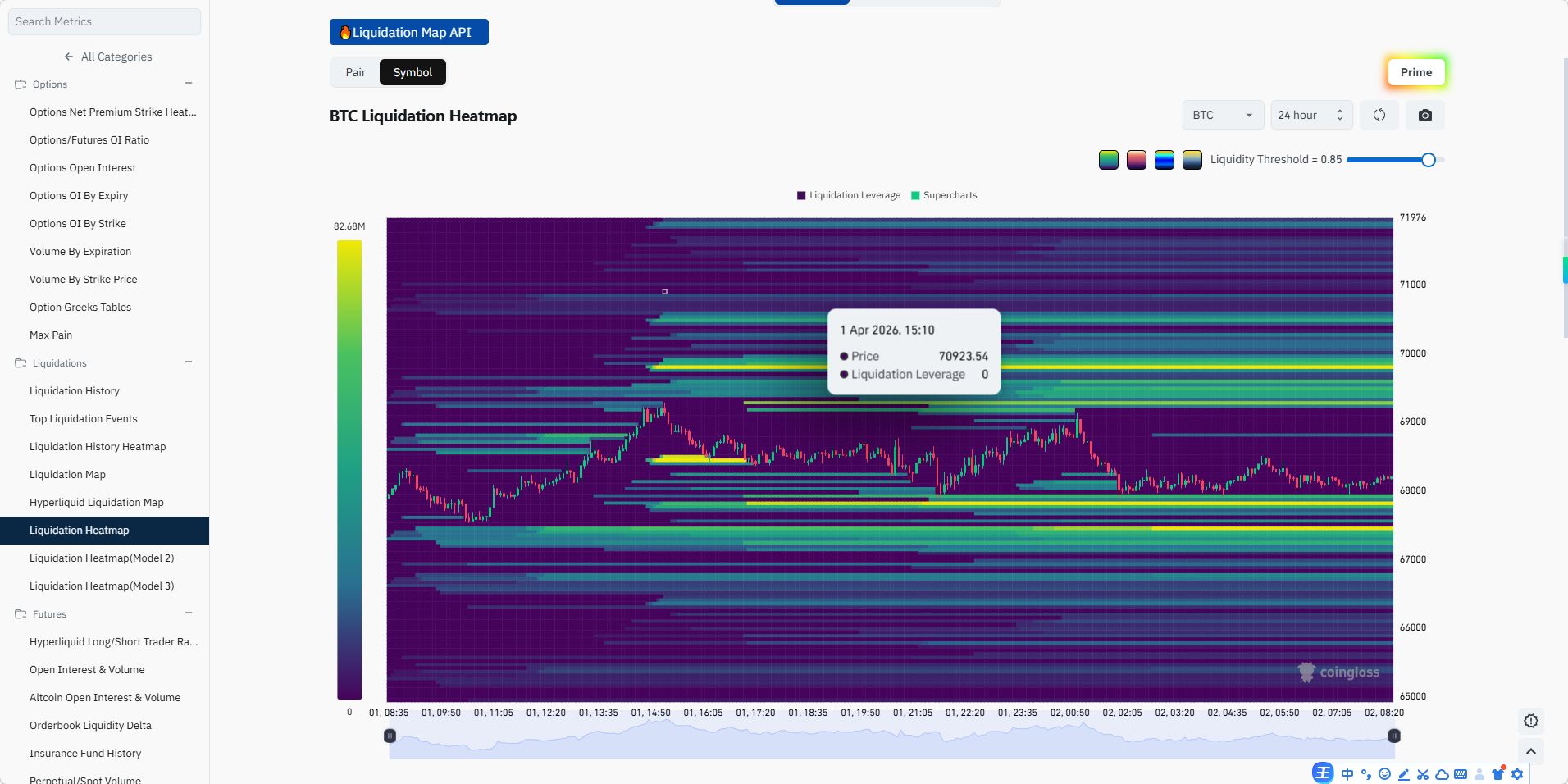Open the BTC symbol dropdown
The image size is (1568, 784).
point(1222,116)
